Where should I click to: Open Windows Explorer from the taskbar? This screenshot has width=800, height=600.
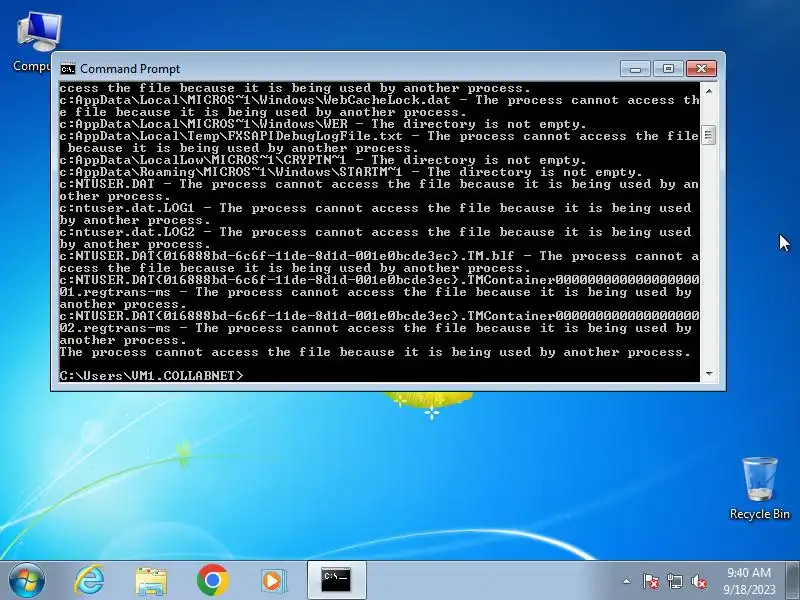[151, 581]
